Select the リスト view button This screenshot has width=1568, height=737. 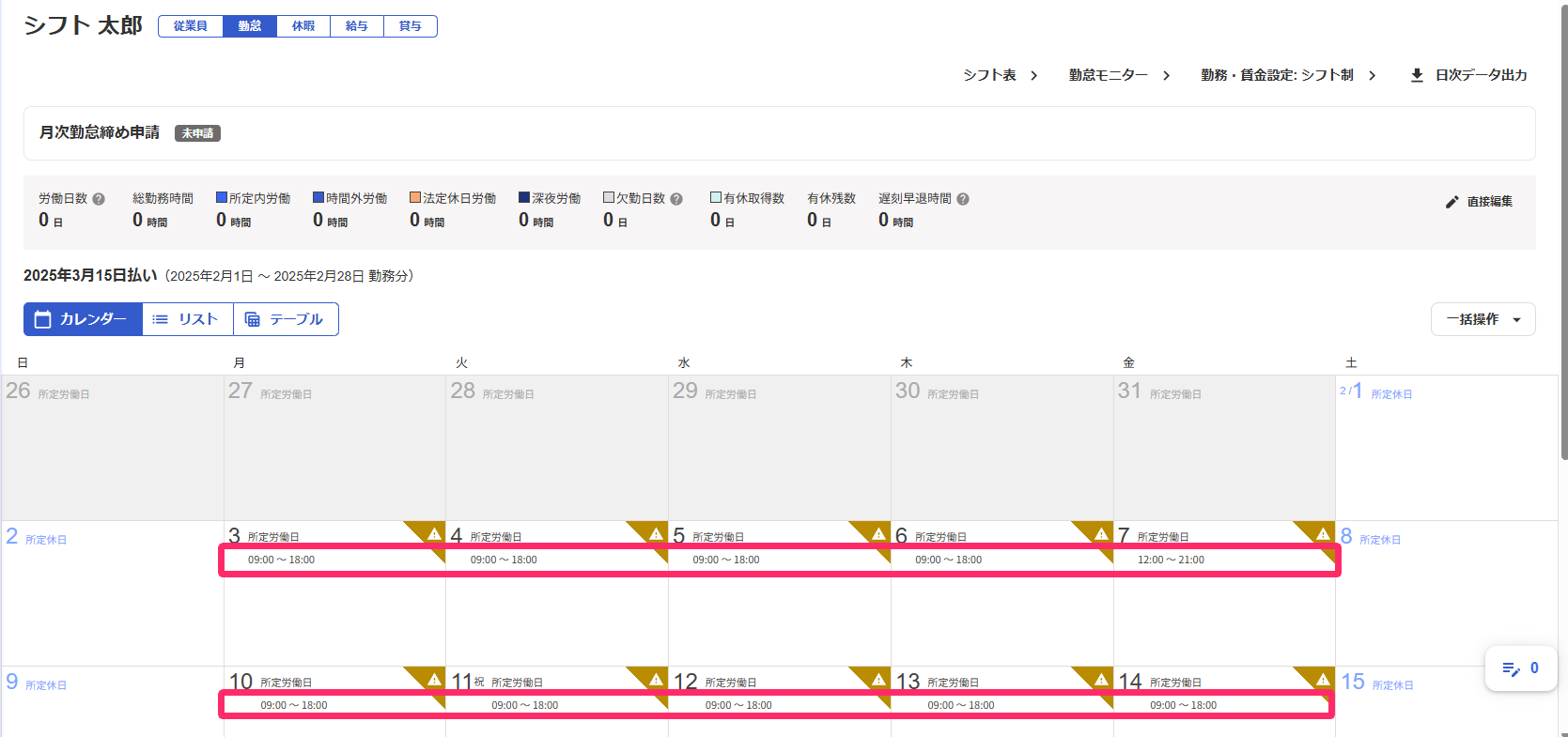[187, 319]
